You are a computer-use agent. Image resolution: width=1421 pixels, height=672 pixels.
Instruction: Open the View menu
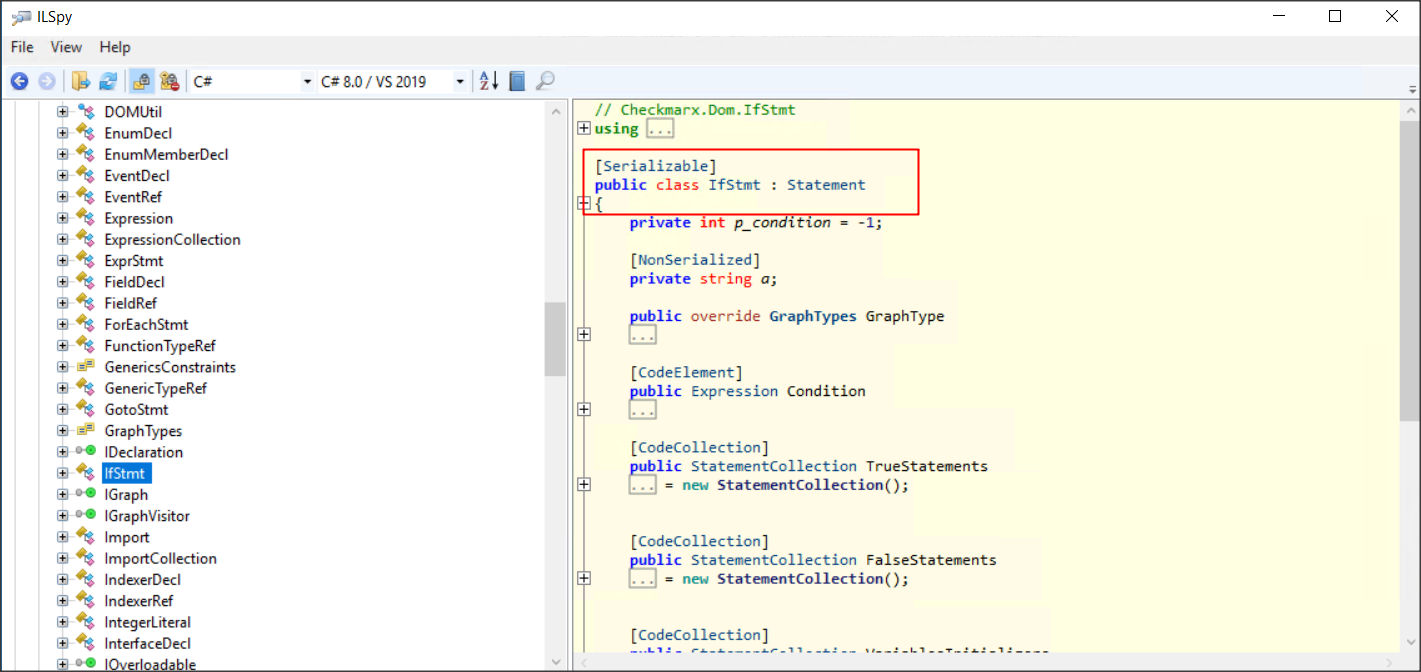pyautogui.click(x=66, y=47)
